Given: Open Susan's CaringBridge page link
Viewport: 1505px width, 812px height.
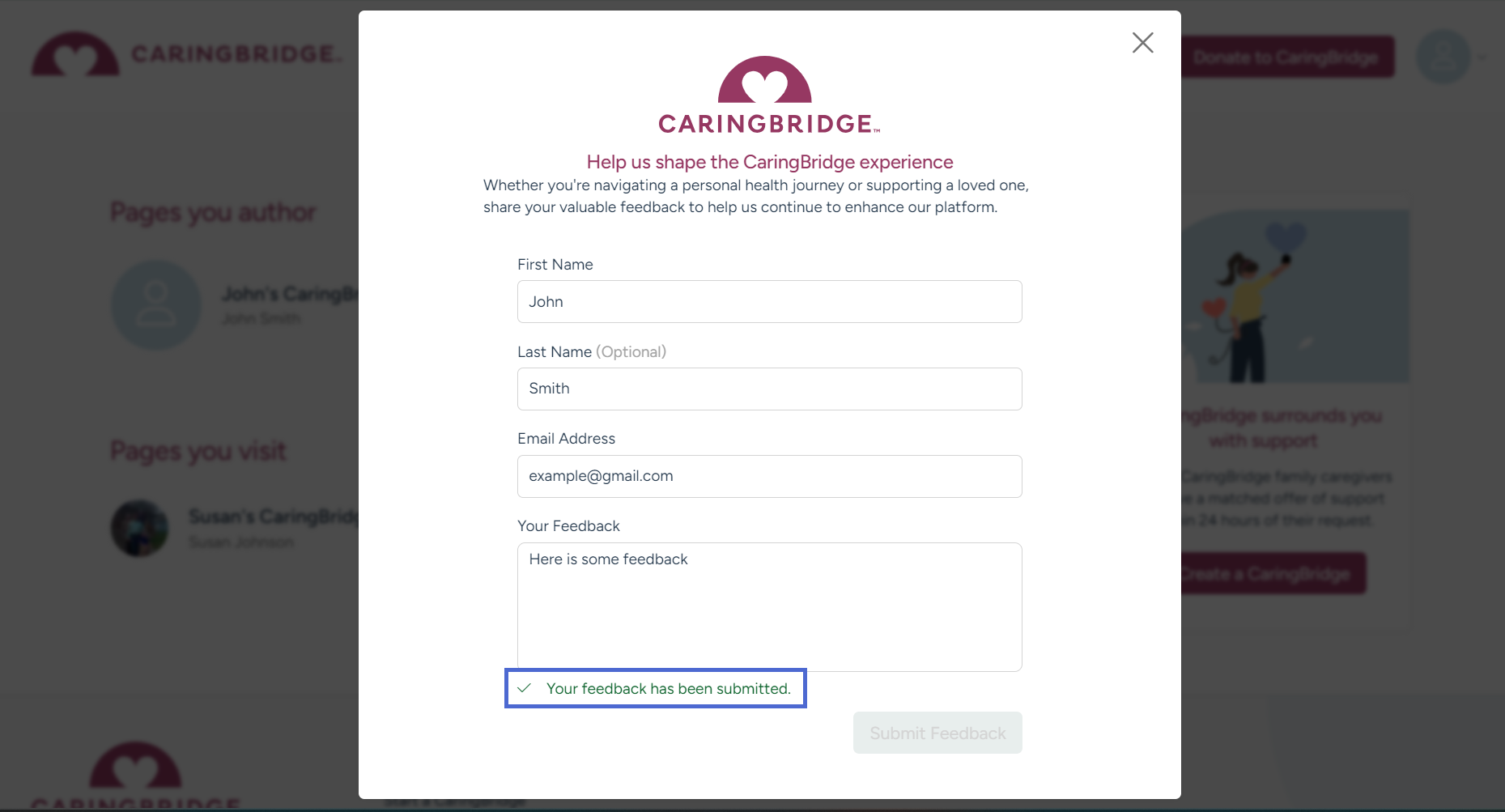Looking at the screenshot, I should tap(274, 517).
